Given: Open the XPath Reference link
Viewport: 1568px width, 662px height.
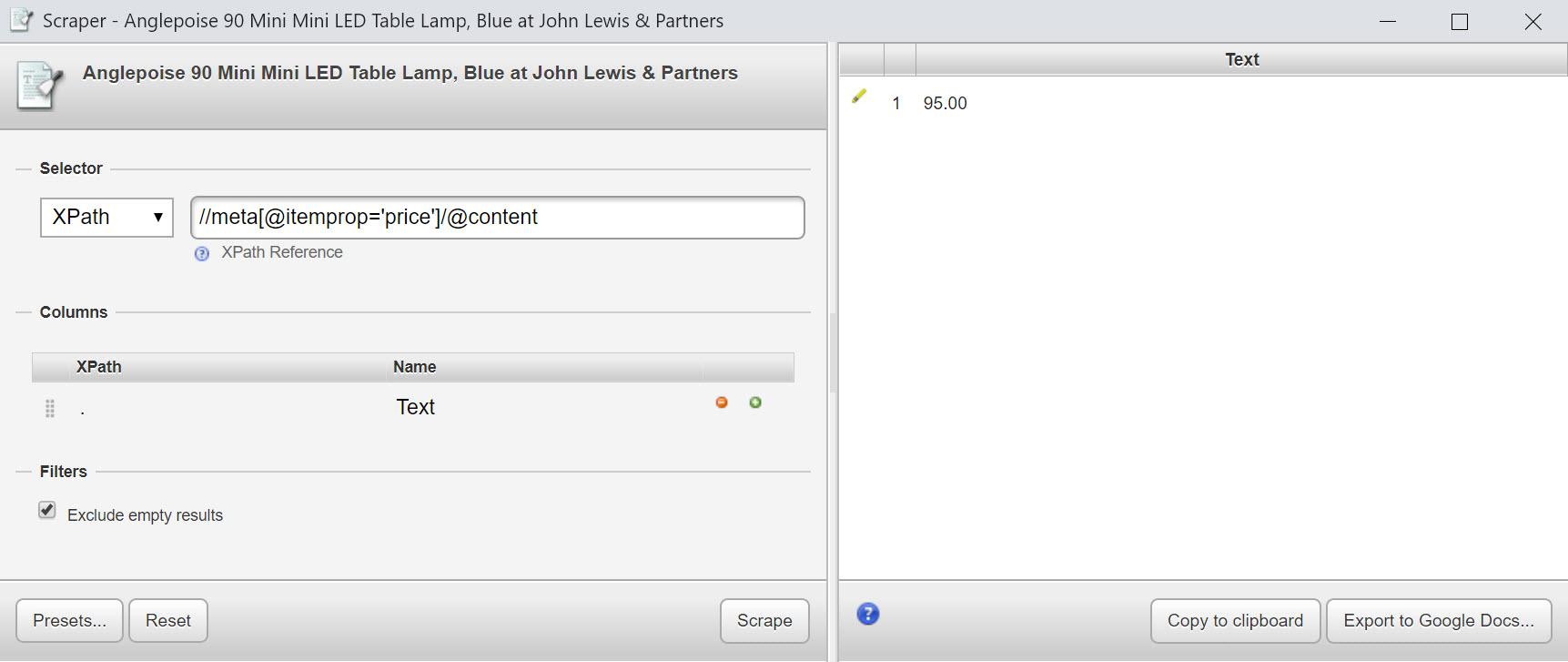Looking at the screenshot, I should coord(282,252).
